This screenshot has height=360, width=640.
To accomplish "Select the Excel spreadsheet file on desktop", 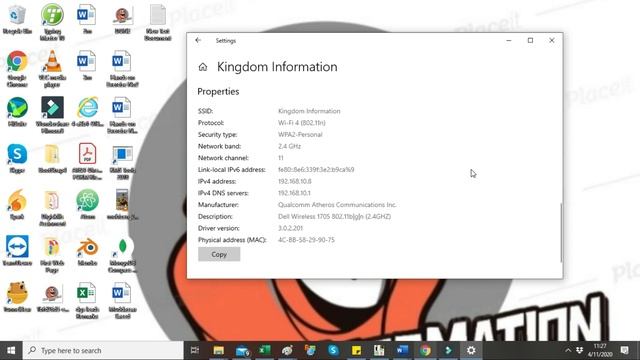I will tap(87, 301).
